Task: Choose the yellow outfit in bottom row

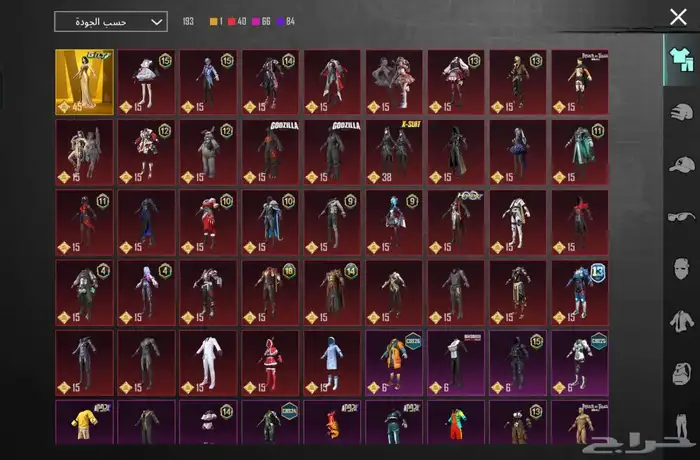Action: tap(84, 423)
